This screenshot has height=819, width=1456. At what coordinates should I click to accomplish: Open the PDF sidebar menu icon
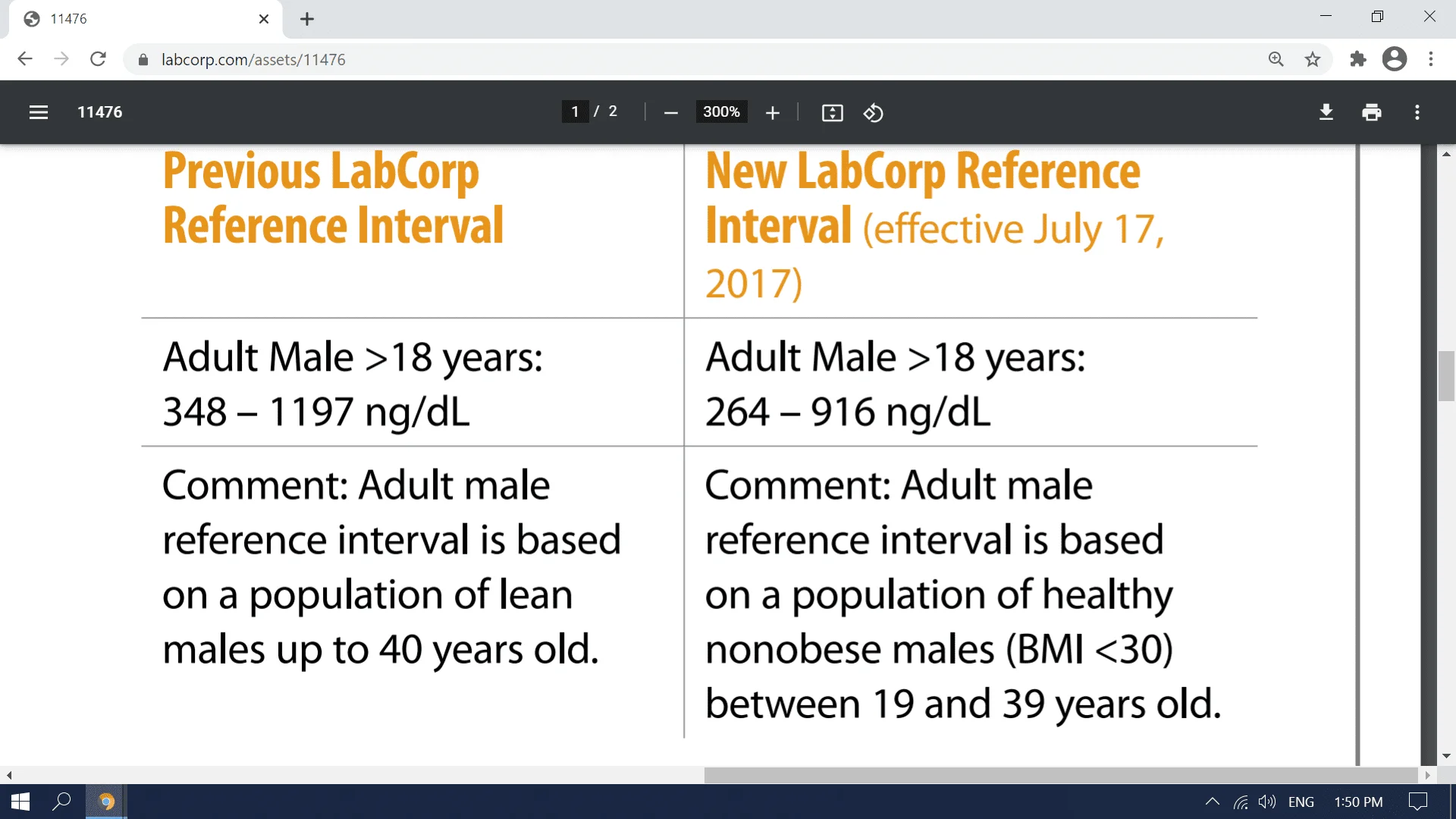[x=39, y=112]
